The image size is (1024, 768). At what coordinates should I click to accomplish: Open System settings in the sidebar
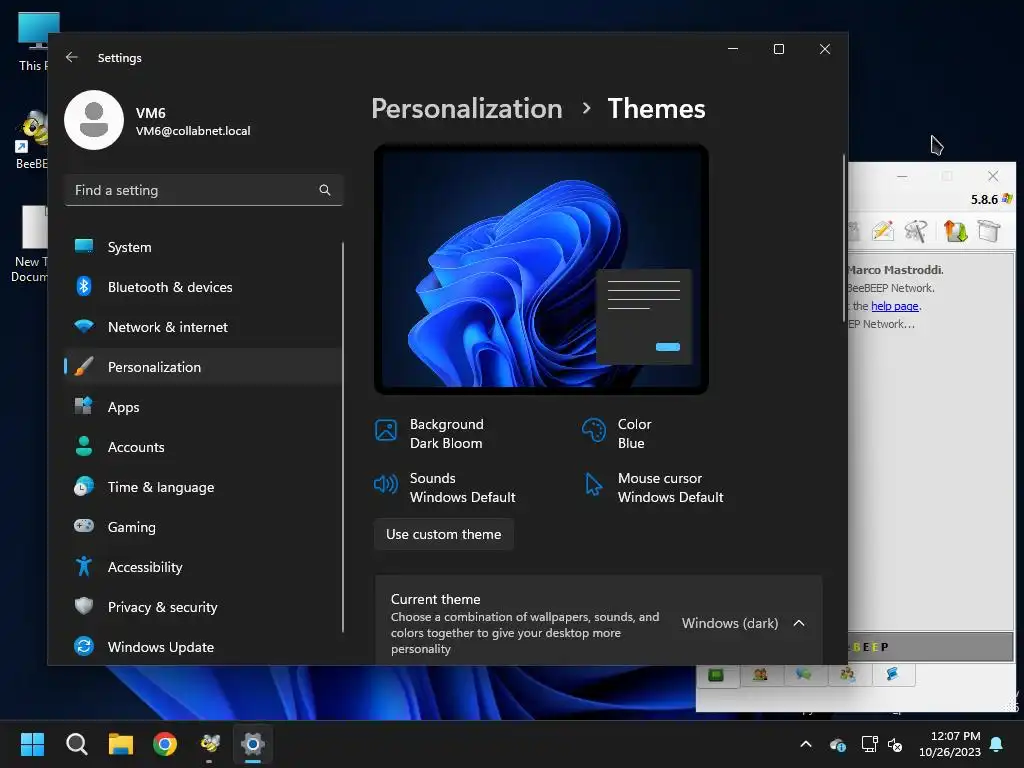(x=204, y=247)
